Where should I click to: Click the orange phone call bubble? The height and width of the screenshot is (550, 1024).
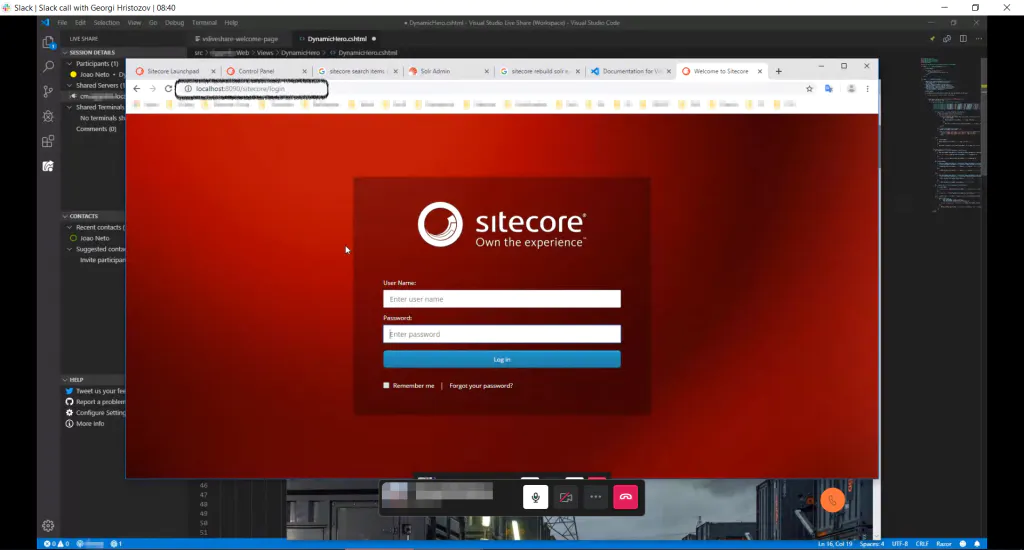tap(832, 500)
